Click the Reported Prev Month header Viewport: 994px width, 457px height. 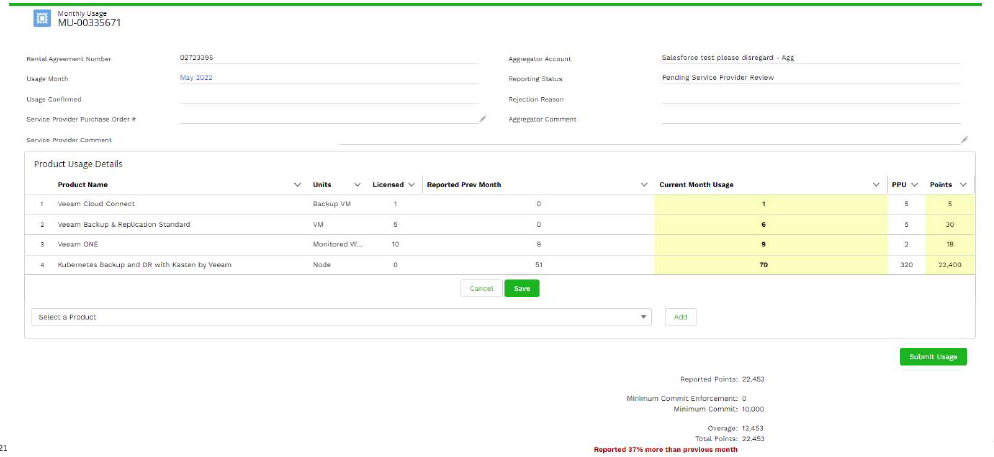(x=464, y=185)
